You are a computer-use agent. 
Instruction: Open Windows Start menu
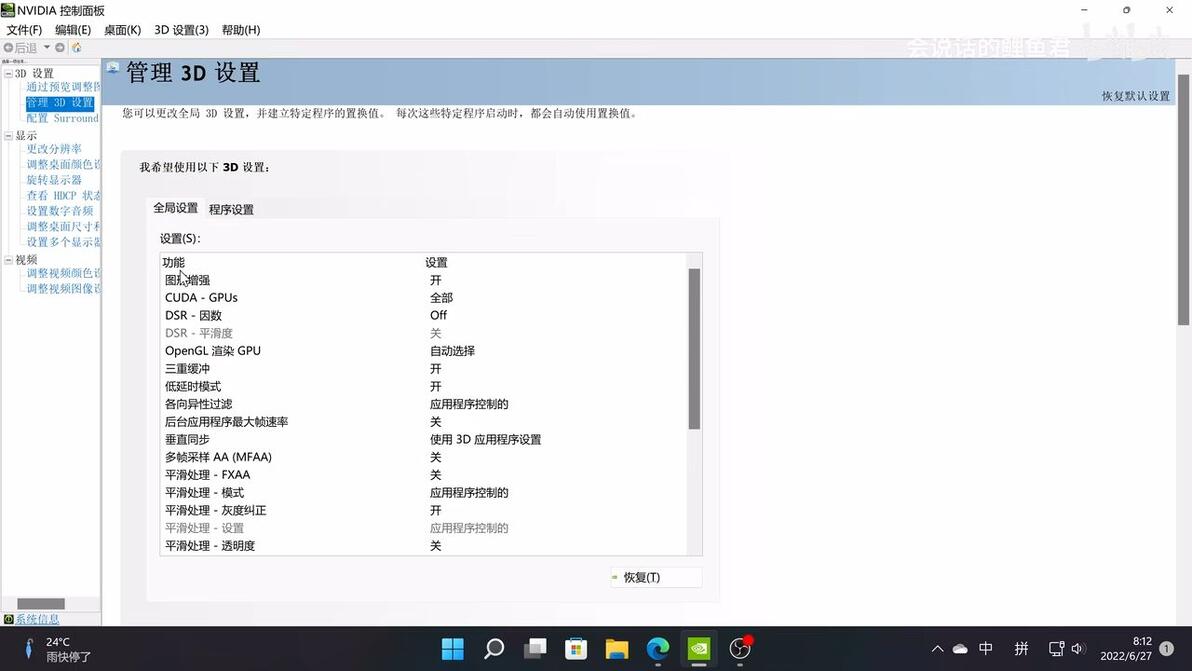pos(452,648)
